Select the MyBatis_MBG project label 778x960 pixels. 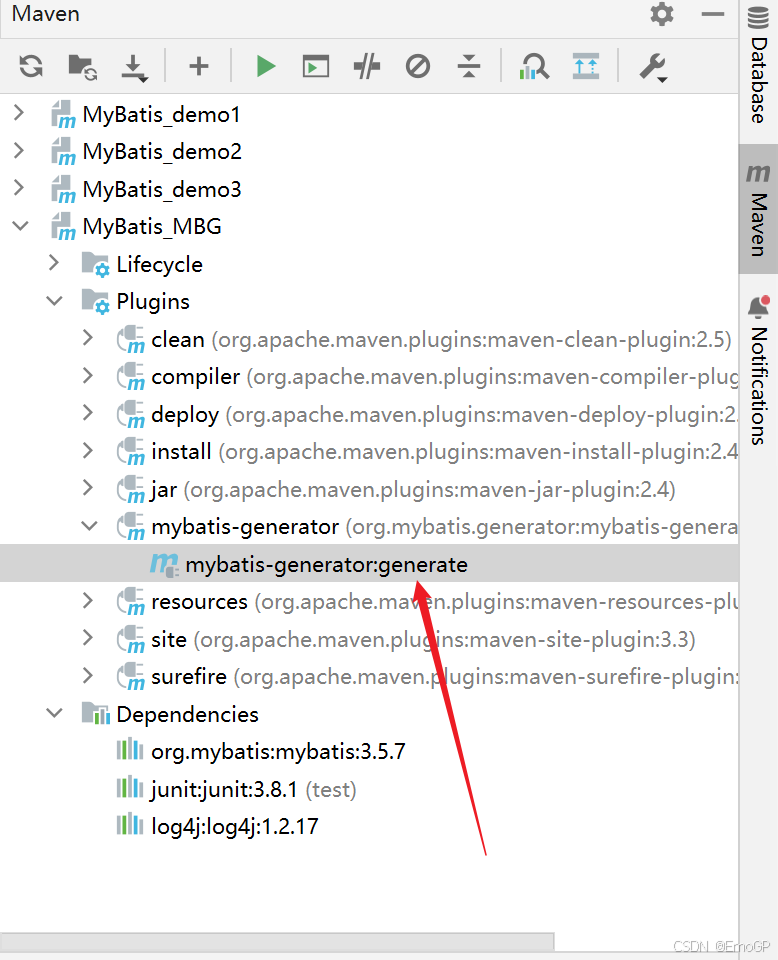point(152,227)
